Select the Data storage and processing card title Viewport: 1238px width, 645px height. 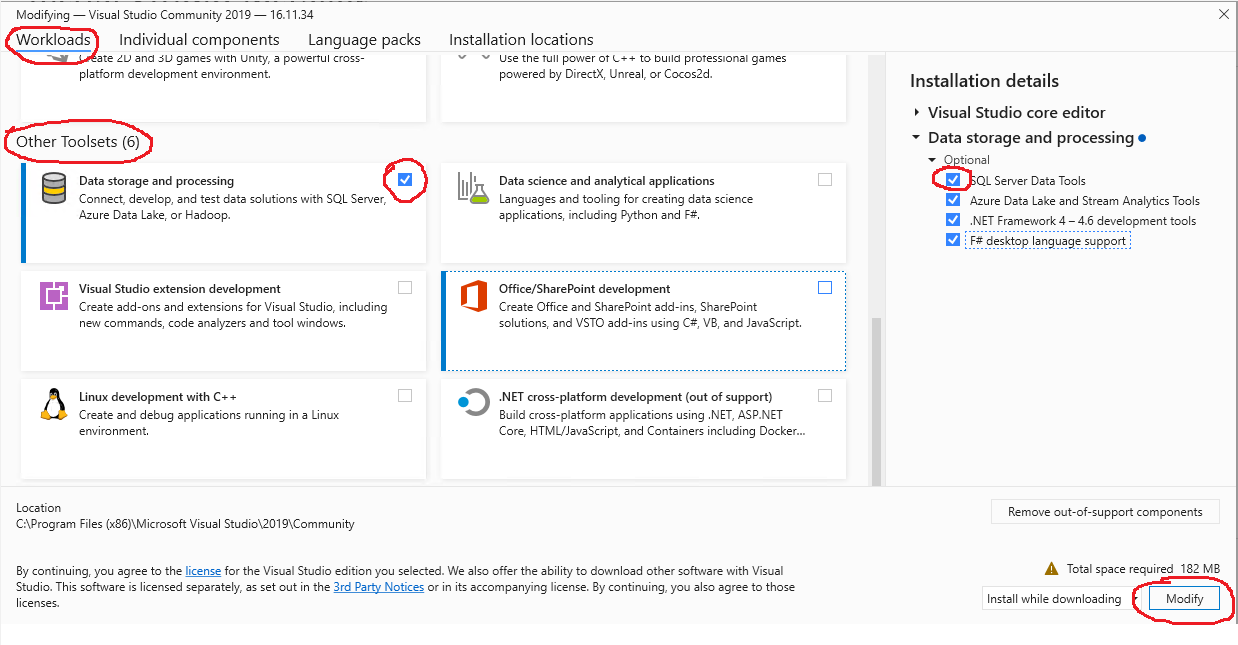(156, 181)
